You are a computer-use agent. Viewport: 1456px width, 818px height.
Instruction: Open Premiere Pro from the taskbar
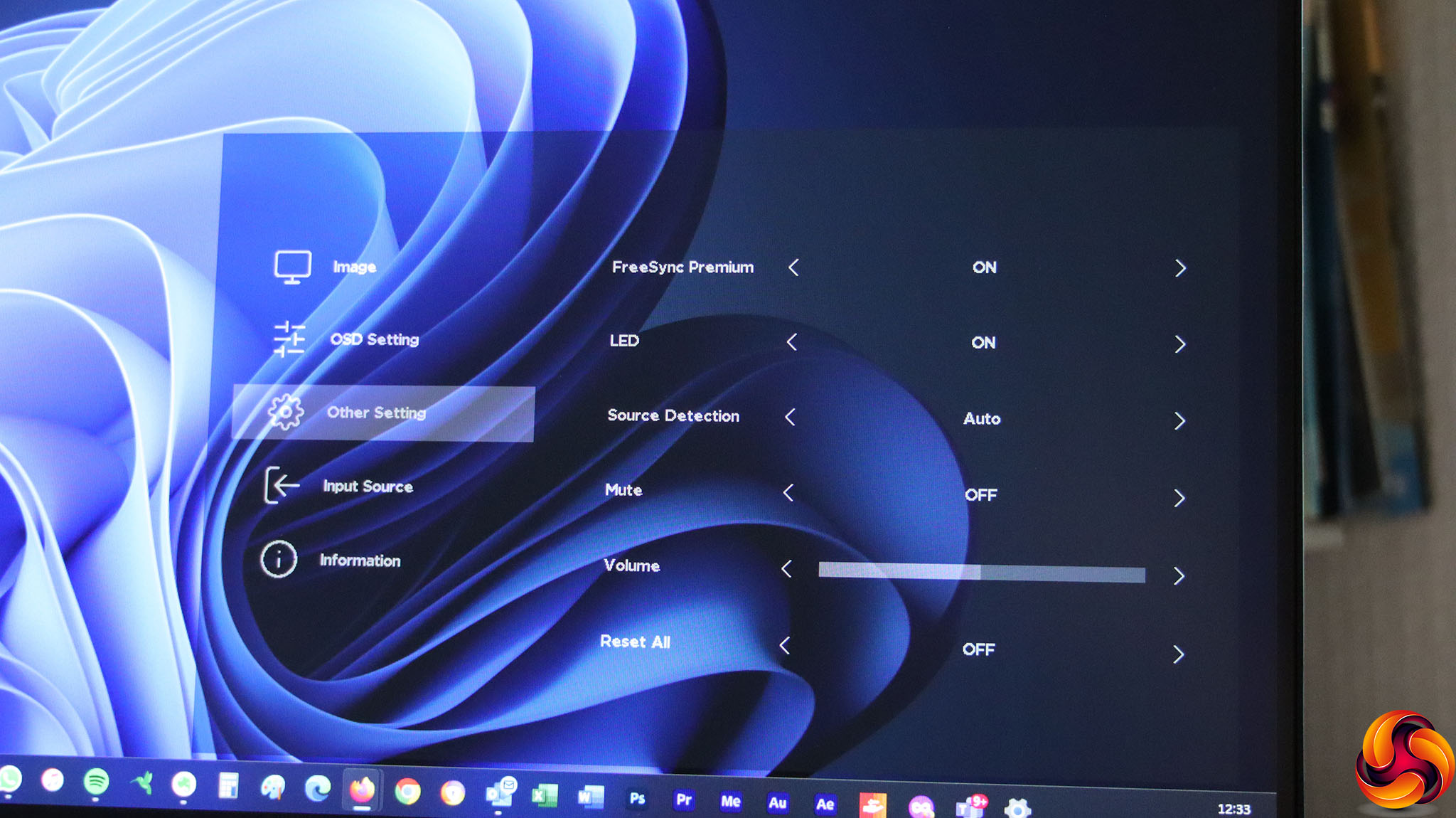tap(684, 800)
